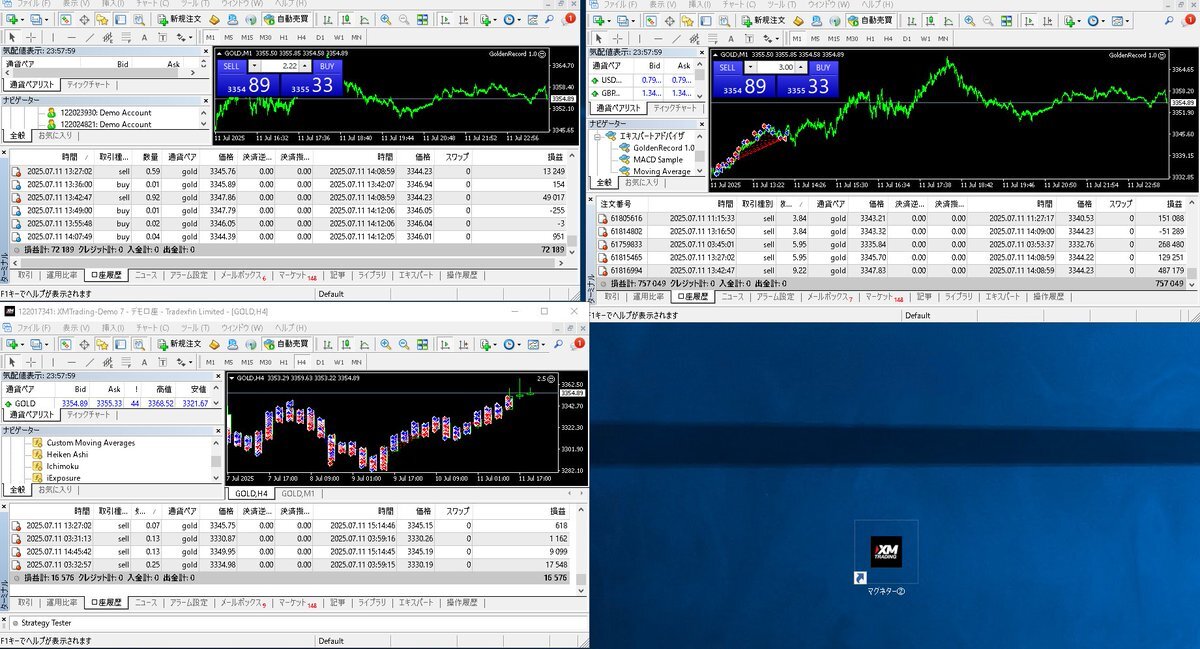Click Data Window icon in top-right window
Screen dimensions: 1200x649
[669, 19]
